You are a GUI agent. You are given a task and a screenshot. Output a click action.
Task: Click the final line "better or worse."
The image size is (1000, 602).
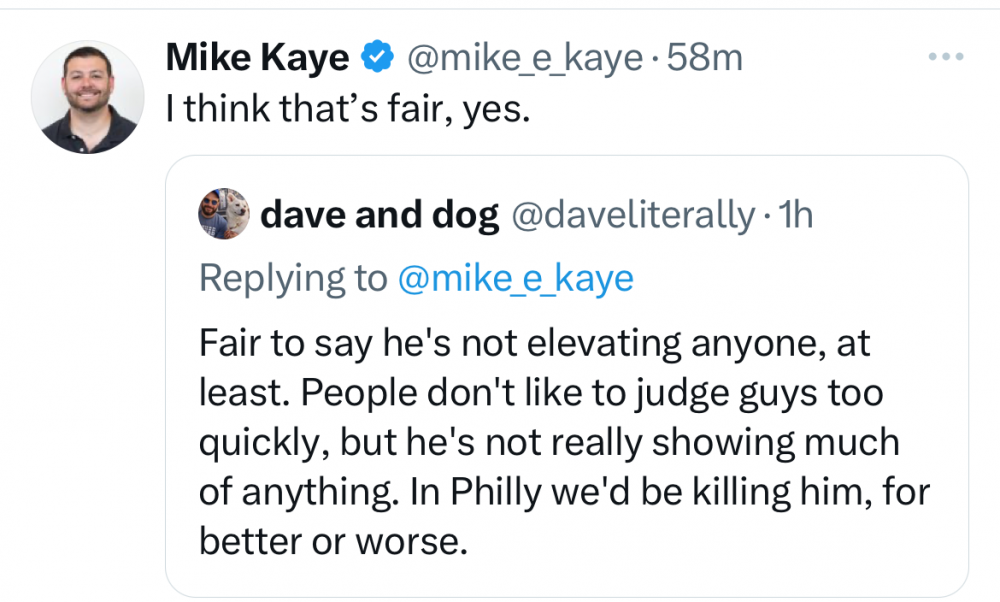tap(333, 541)
